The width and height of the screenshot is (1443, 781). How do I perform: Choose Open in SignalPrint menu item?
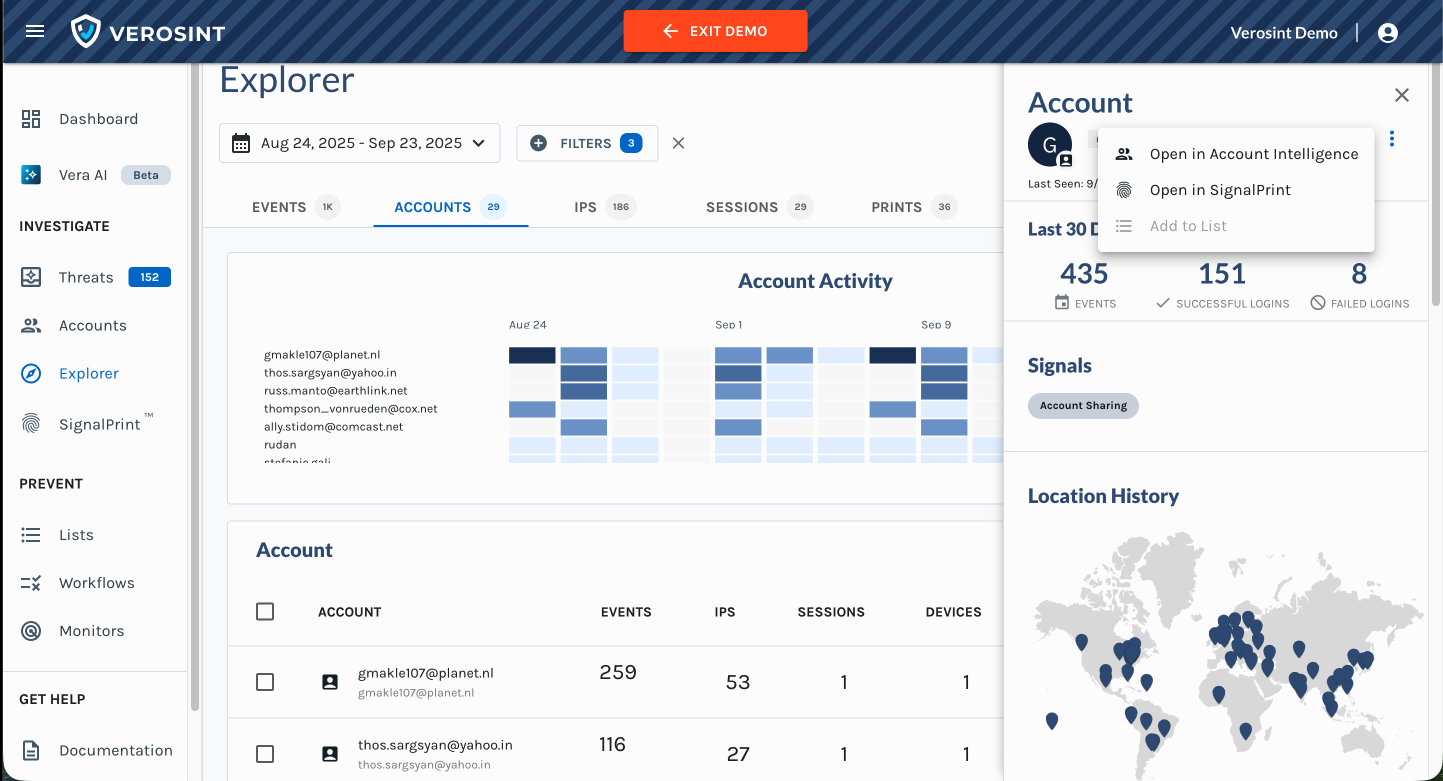[x=1236, y=190]
